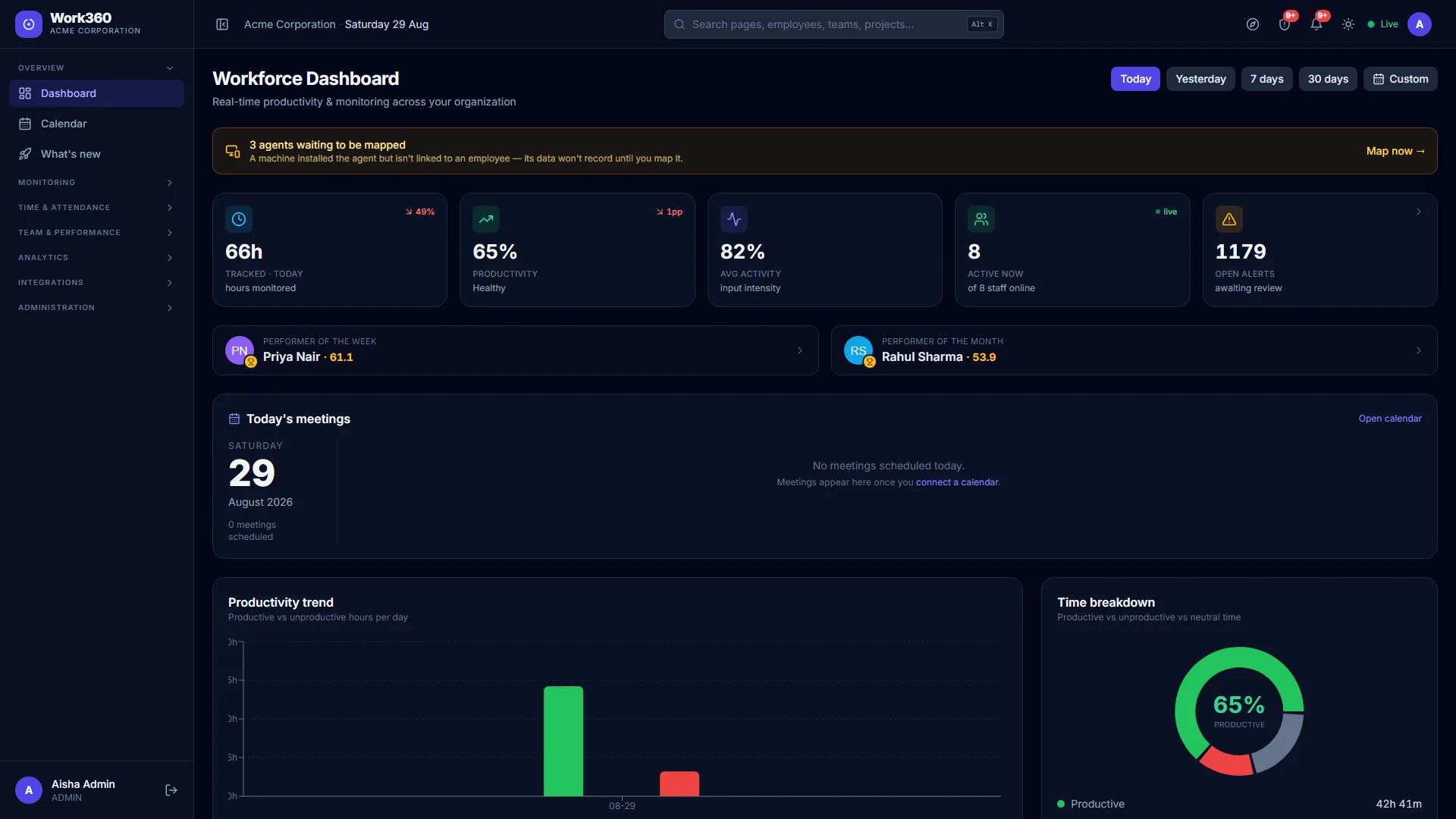
Task: Click the Productive legend entry
Action: (x=1090, y=804)
